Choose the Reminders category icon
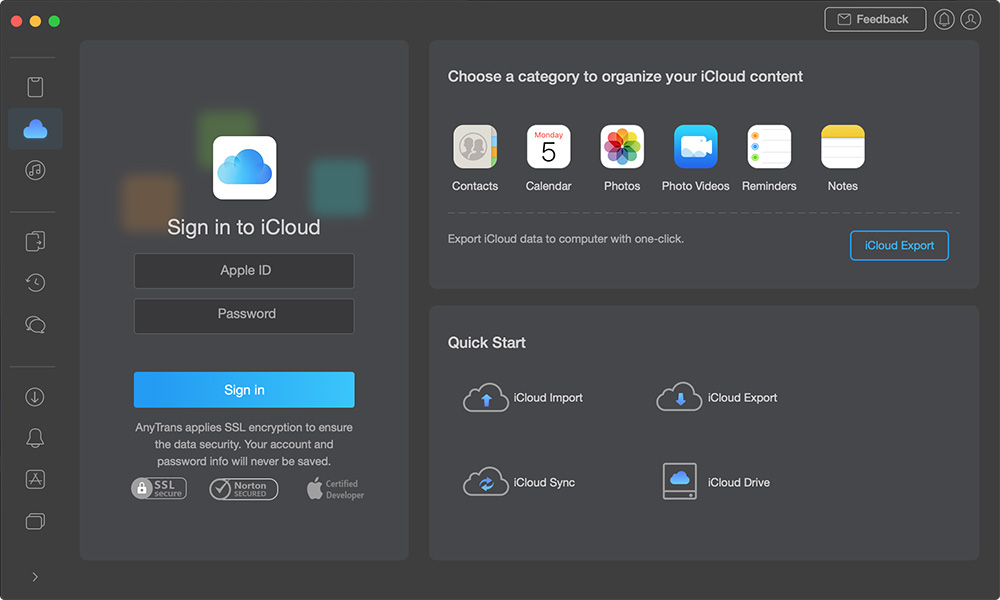 coord(769,147)
